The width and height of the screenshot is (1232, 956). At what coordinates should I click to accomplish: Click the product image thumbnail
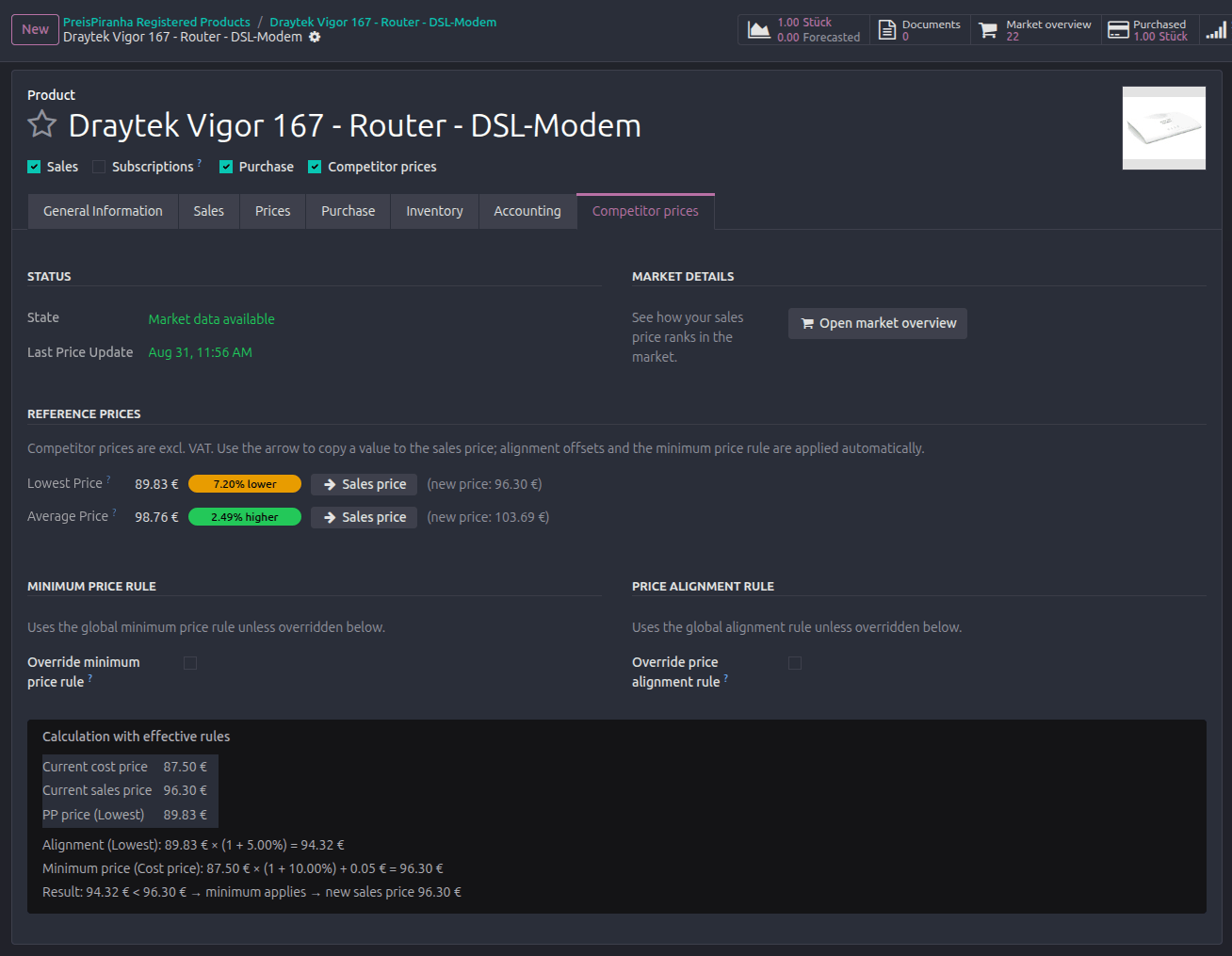[1164, 128]
